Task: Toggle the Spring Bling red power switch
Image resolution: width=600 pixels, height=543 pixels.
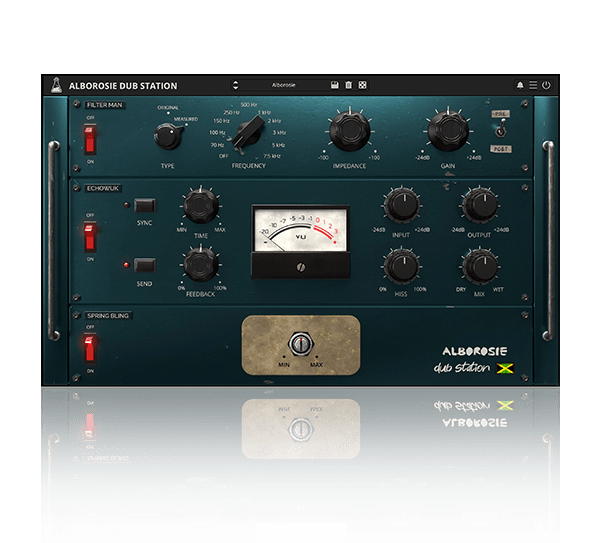Action: (x=90, y=348)
